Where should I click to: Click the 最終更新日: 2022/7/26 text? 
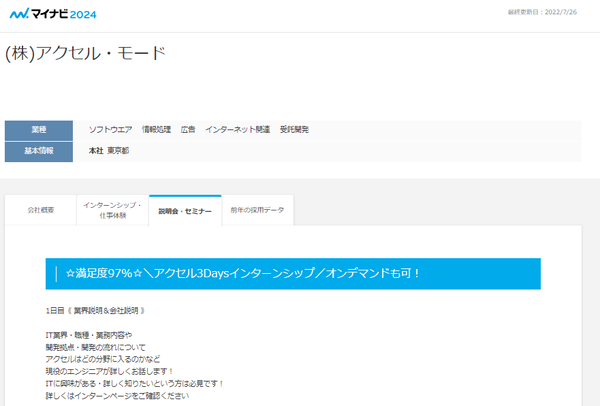pos(542,12)
